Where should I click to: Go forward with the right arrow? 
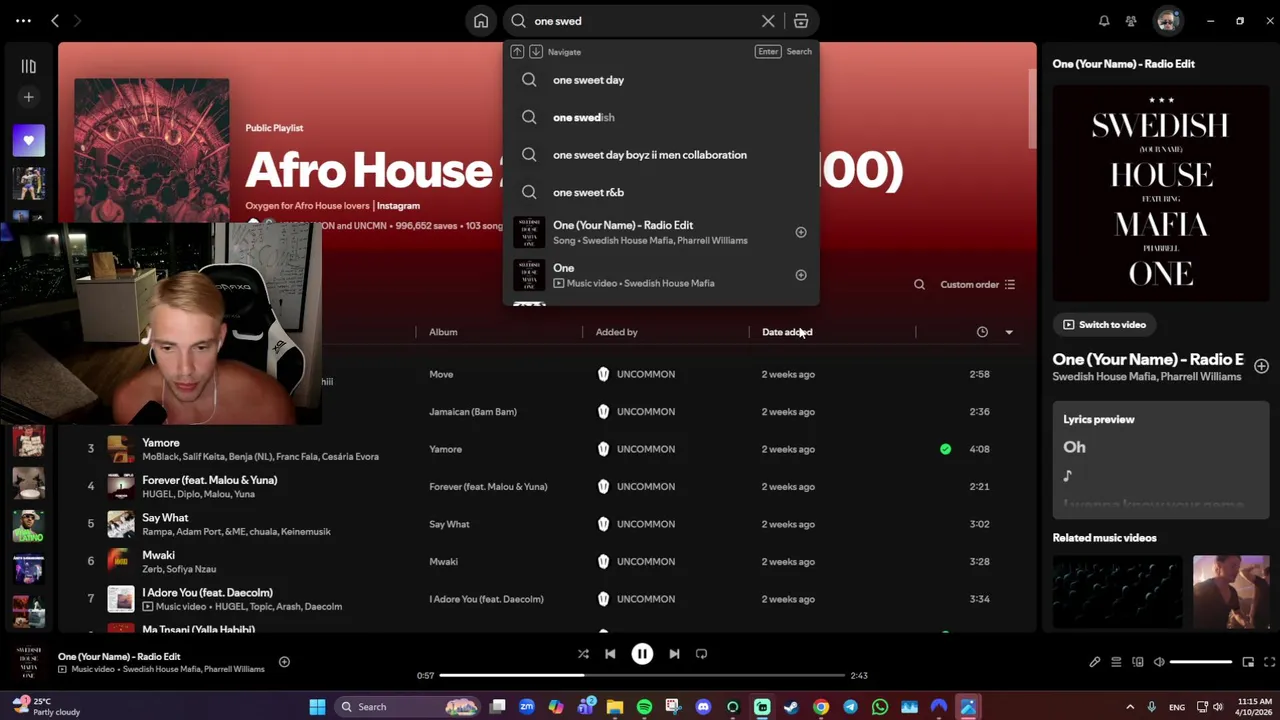(x=77, y=21)
